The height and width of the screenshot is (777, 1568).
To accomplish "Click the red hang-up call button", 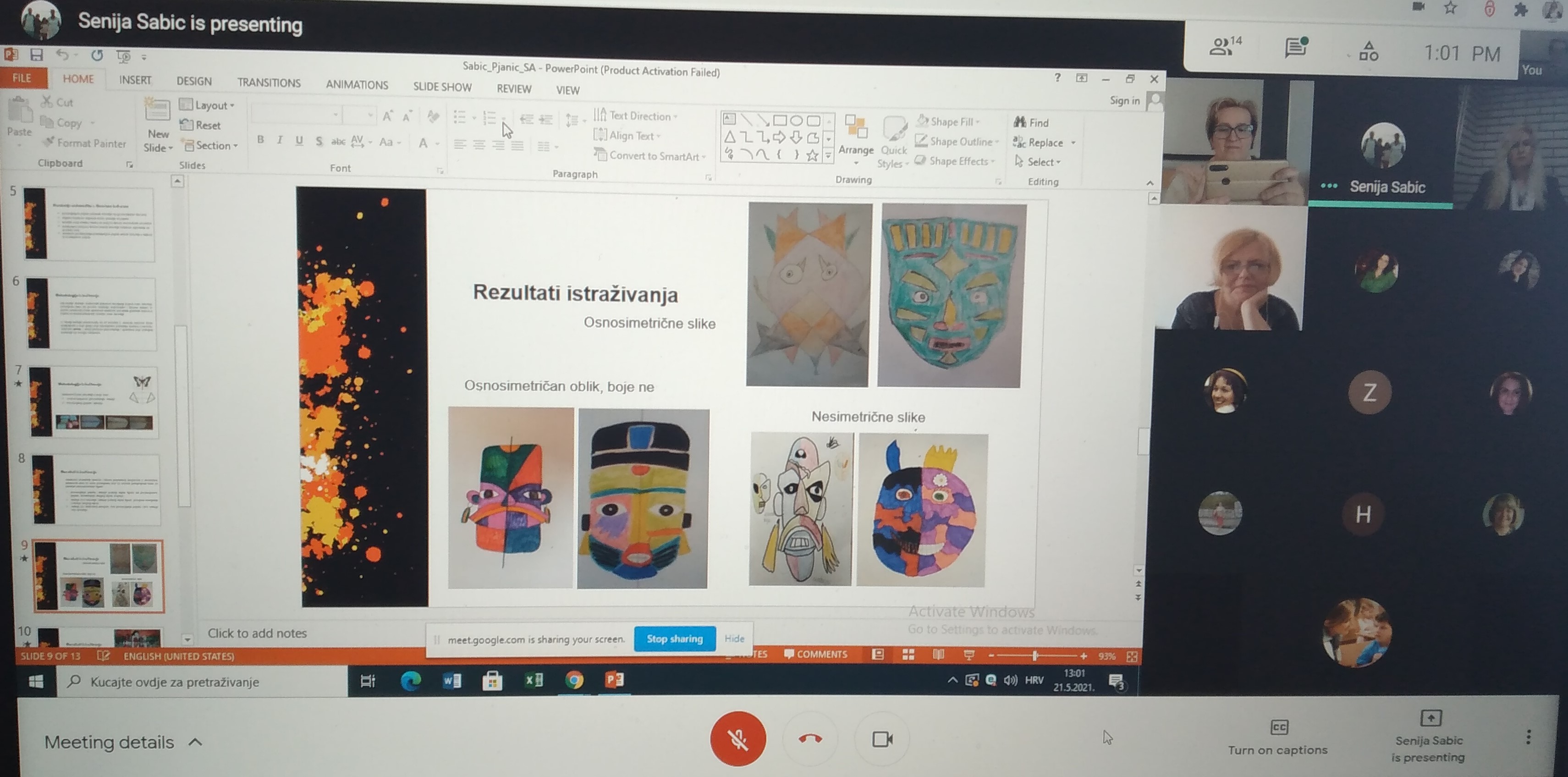I will 809,738.
